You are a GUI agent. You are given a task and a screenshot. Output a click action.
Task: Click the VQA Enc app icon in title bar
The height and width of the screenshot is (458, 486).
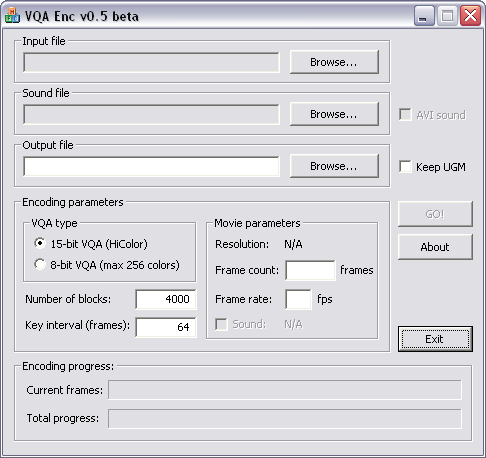[x=12, y=16]
